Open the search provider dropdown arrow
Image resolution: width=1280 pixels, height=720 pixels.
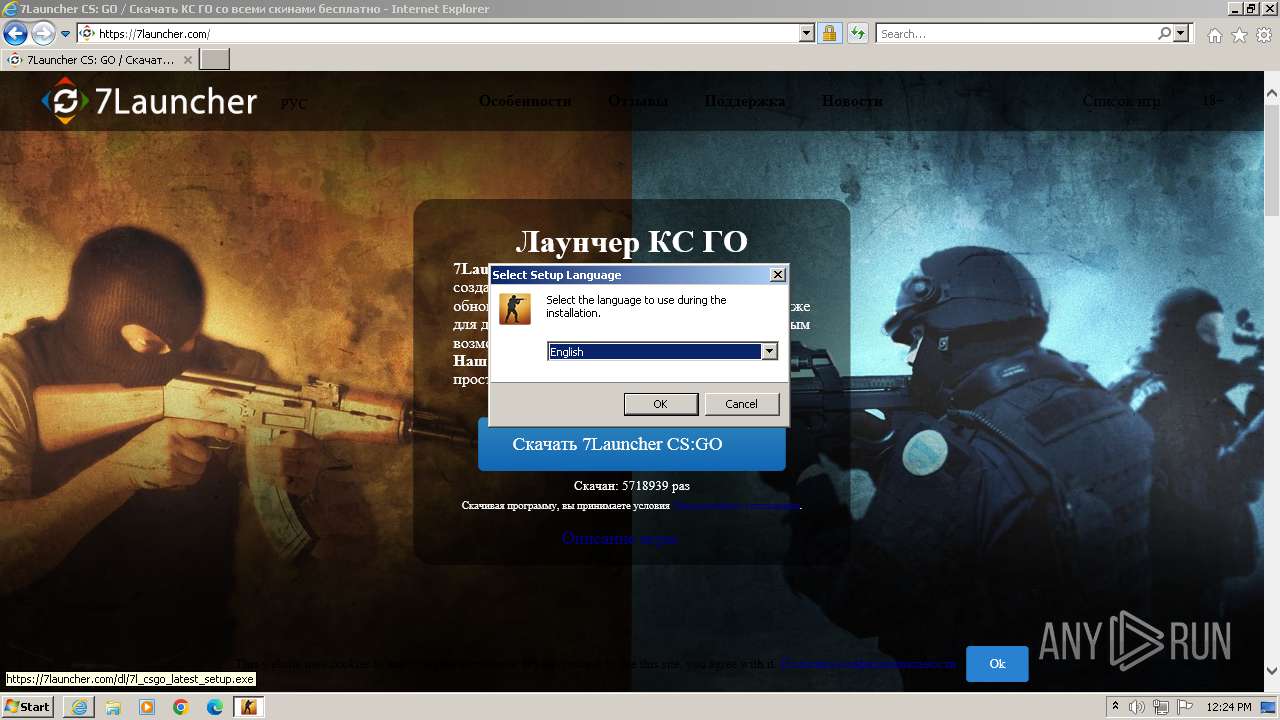(1181, 34)
